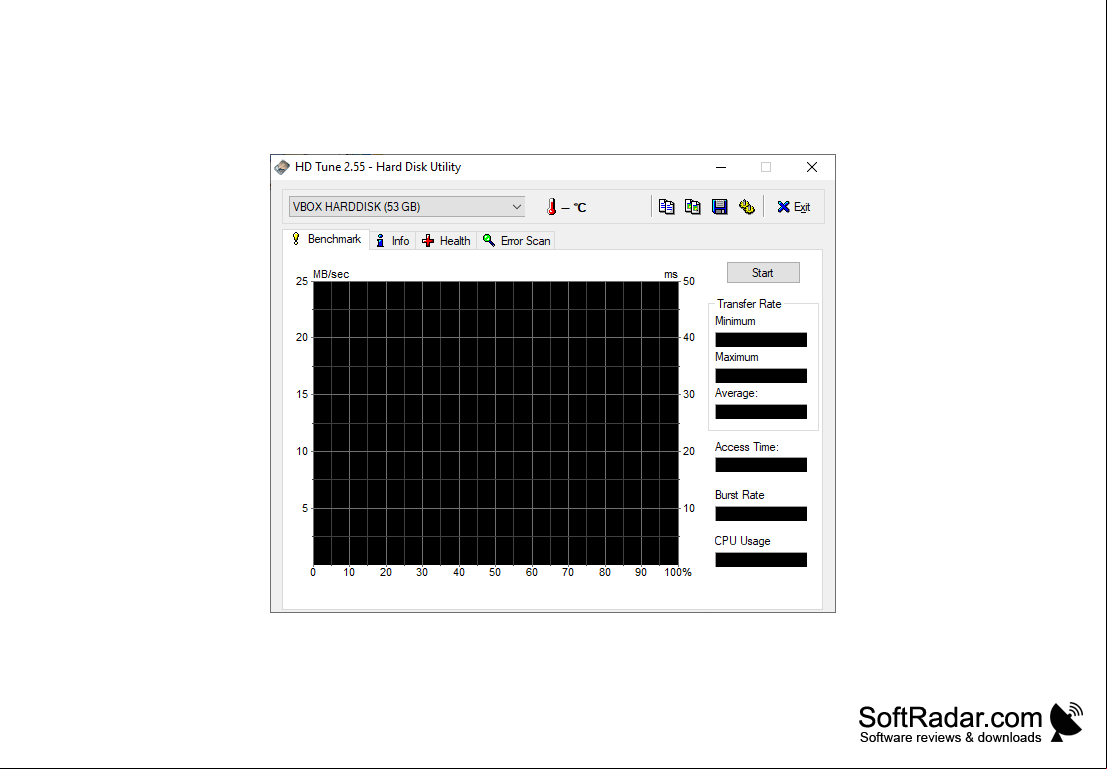This screenshot has width=1107, height=769.
Task: Click the 'CPU Usage' label
Action: coord(742,541)
